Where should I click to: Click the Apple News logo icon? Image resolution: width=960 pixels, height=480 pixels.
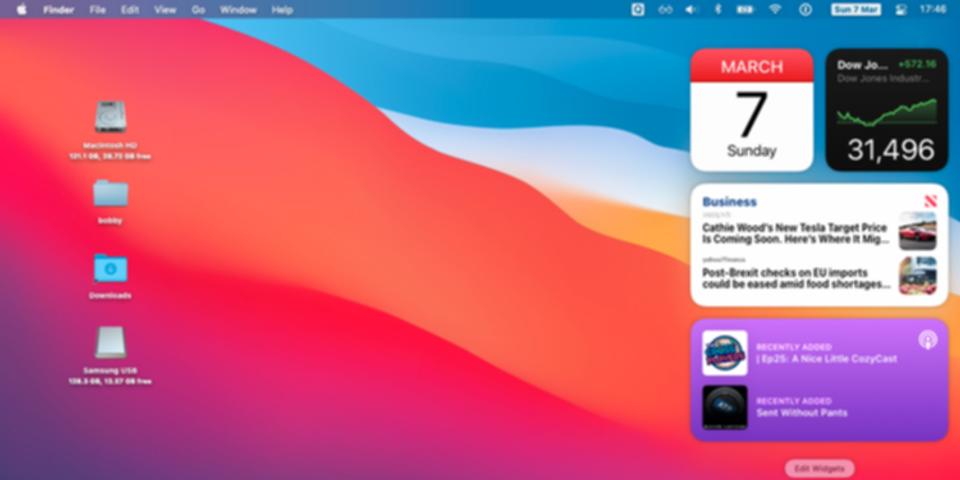[x=931, y=201]
